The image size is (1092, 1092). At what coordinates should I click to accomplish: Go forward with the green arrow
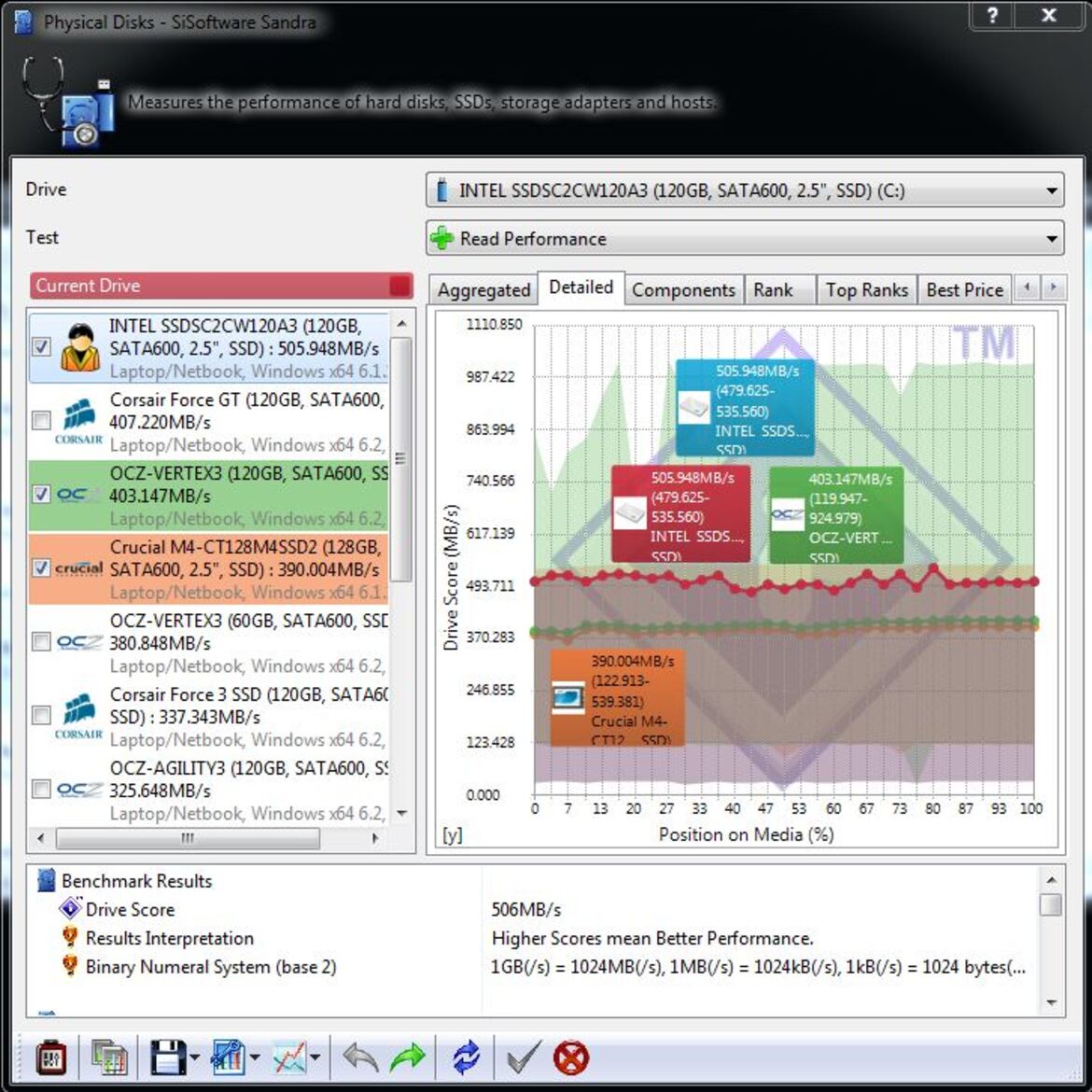tap(408, 1057)
